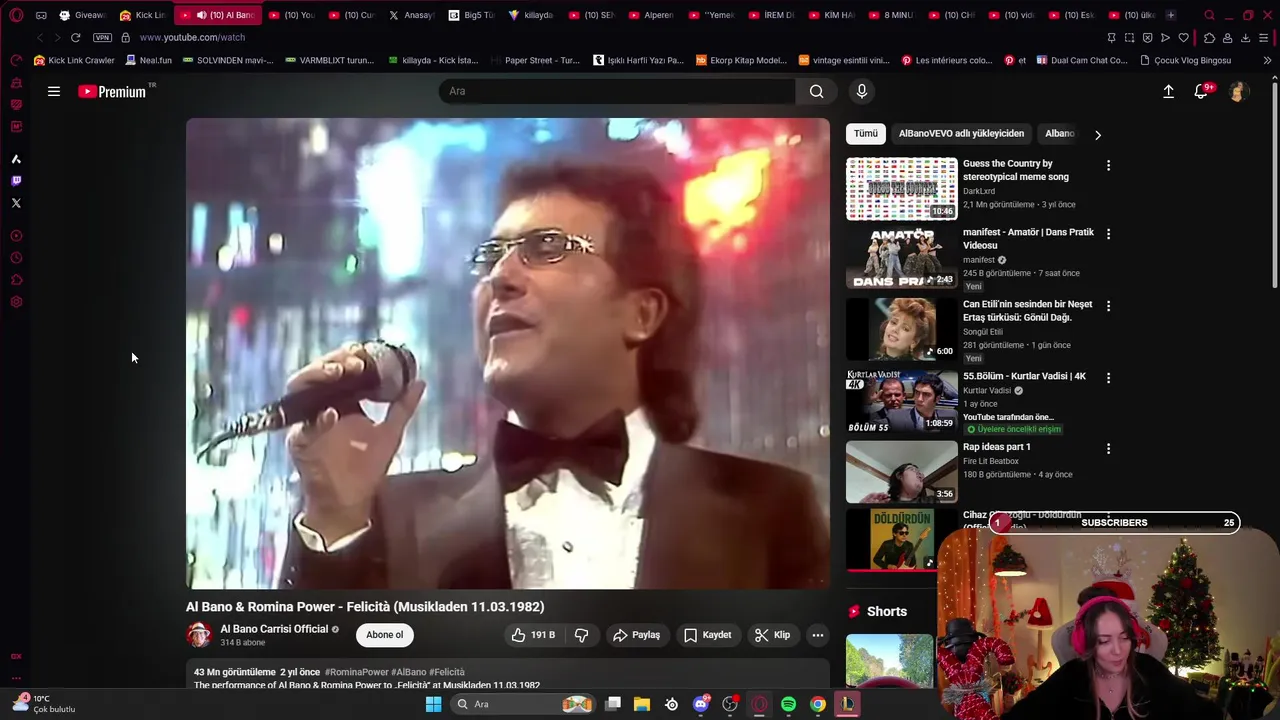1280x720 pixels.
Task: Open File Explorer from taskbar
Action: click(x=642, y=704)
